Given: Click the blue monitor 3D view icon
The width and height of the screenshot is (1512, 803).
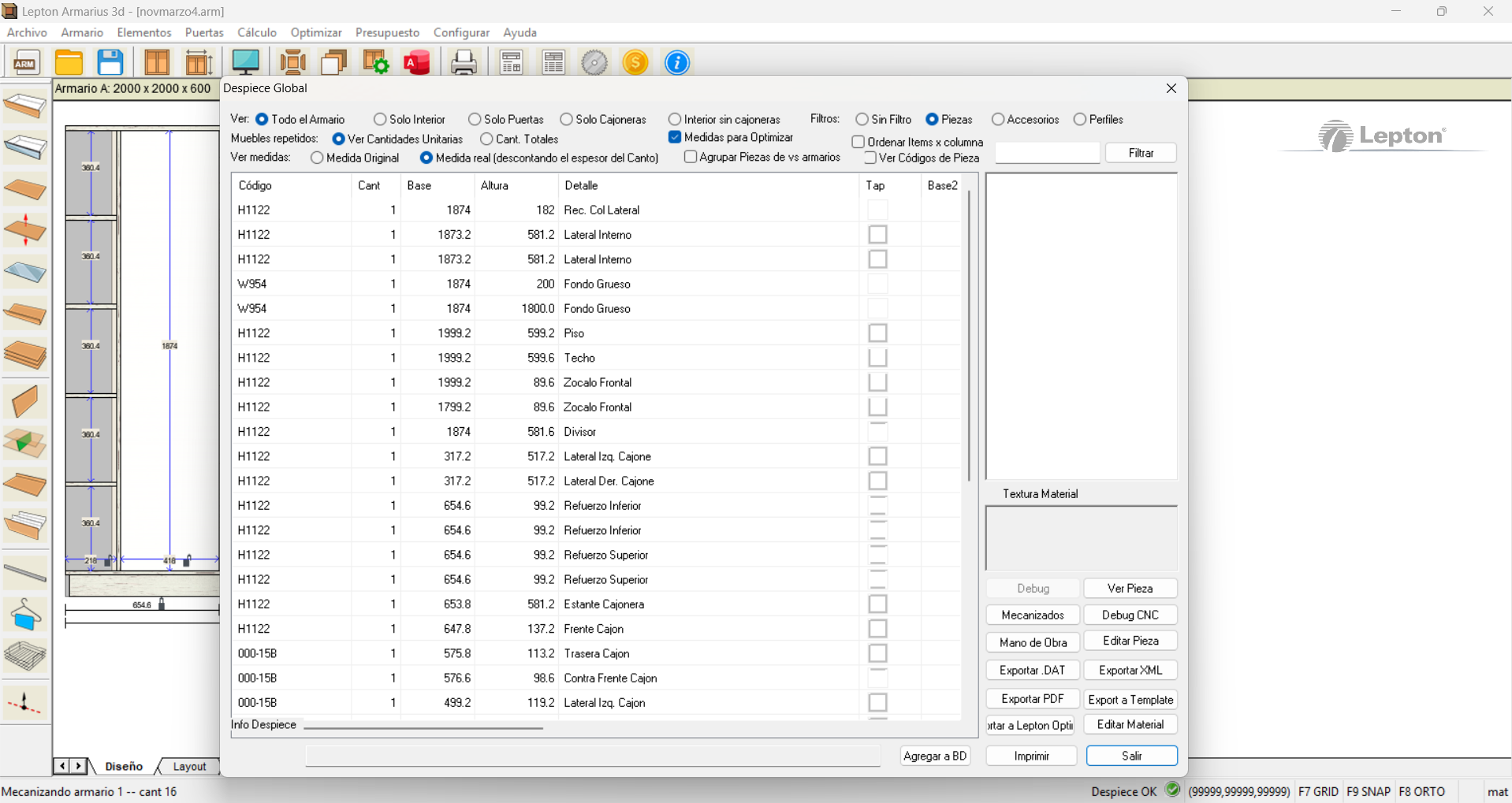Looking at the screenshot, I should pos(246,62).
